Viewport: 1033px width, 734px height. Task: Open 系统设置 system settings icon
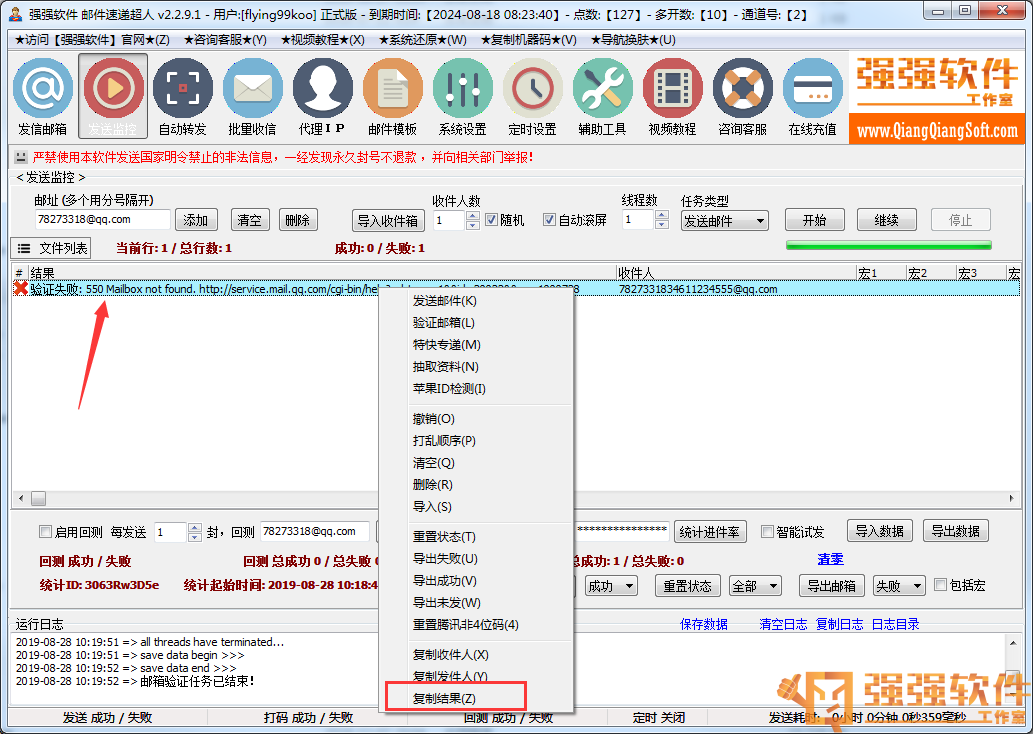pyautogui.click(x=462, y=96)
